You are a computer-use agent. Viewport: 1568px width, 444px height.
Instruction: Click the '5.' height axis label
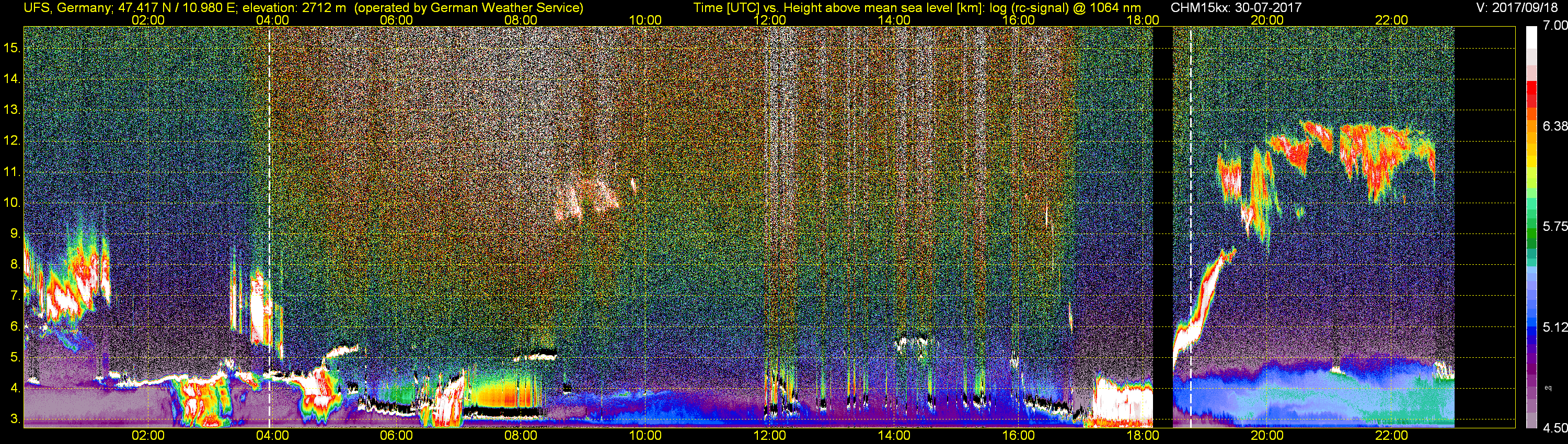point(15,357)
